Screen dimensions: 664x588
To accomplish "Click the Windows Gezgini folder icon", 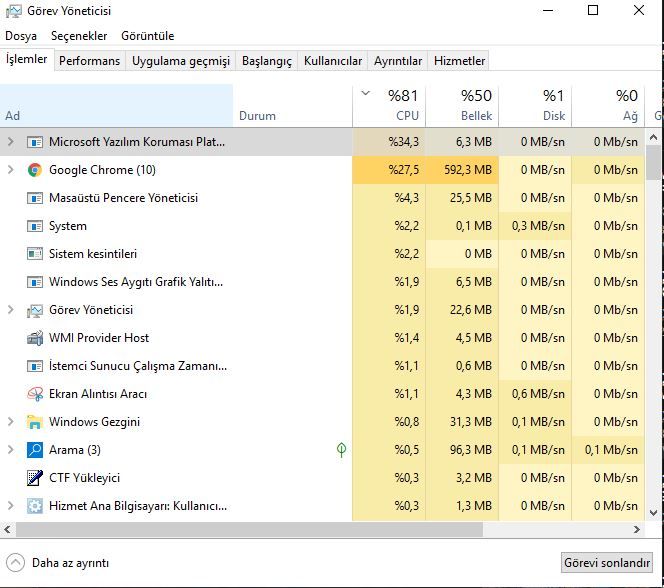I will (35, 422).
